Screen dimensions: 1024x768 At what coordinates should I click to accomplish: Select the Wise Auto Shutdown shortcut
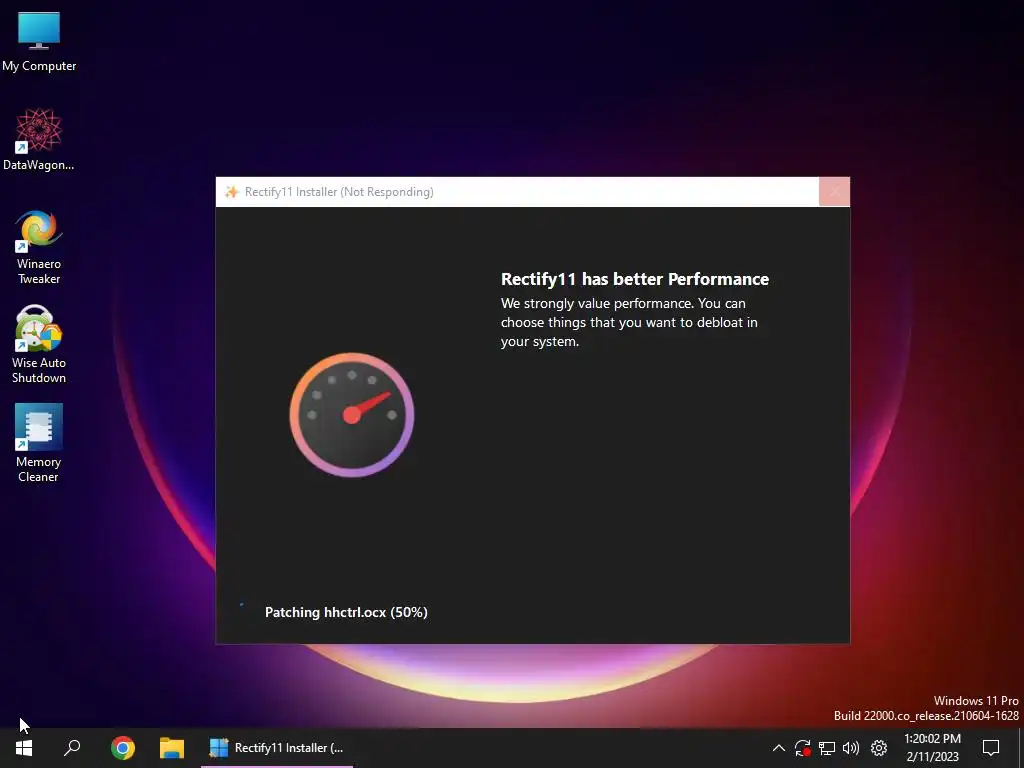point(39,345)
